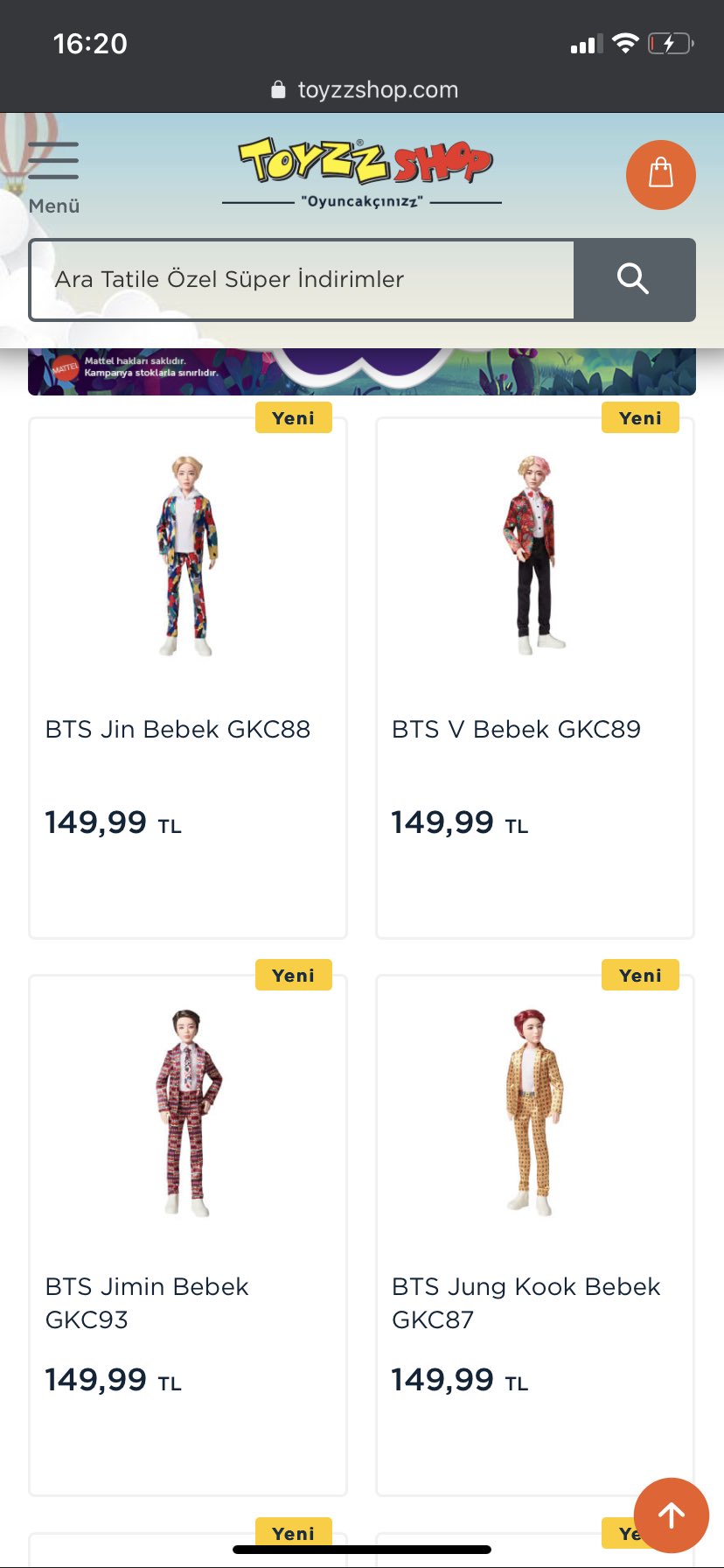Focus the Ara Tatile Özel search field

tap(302, 279)
